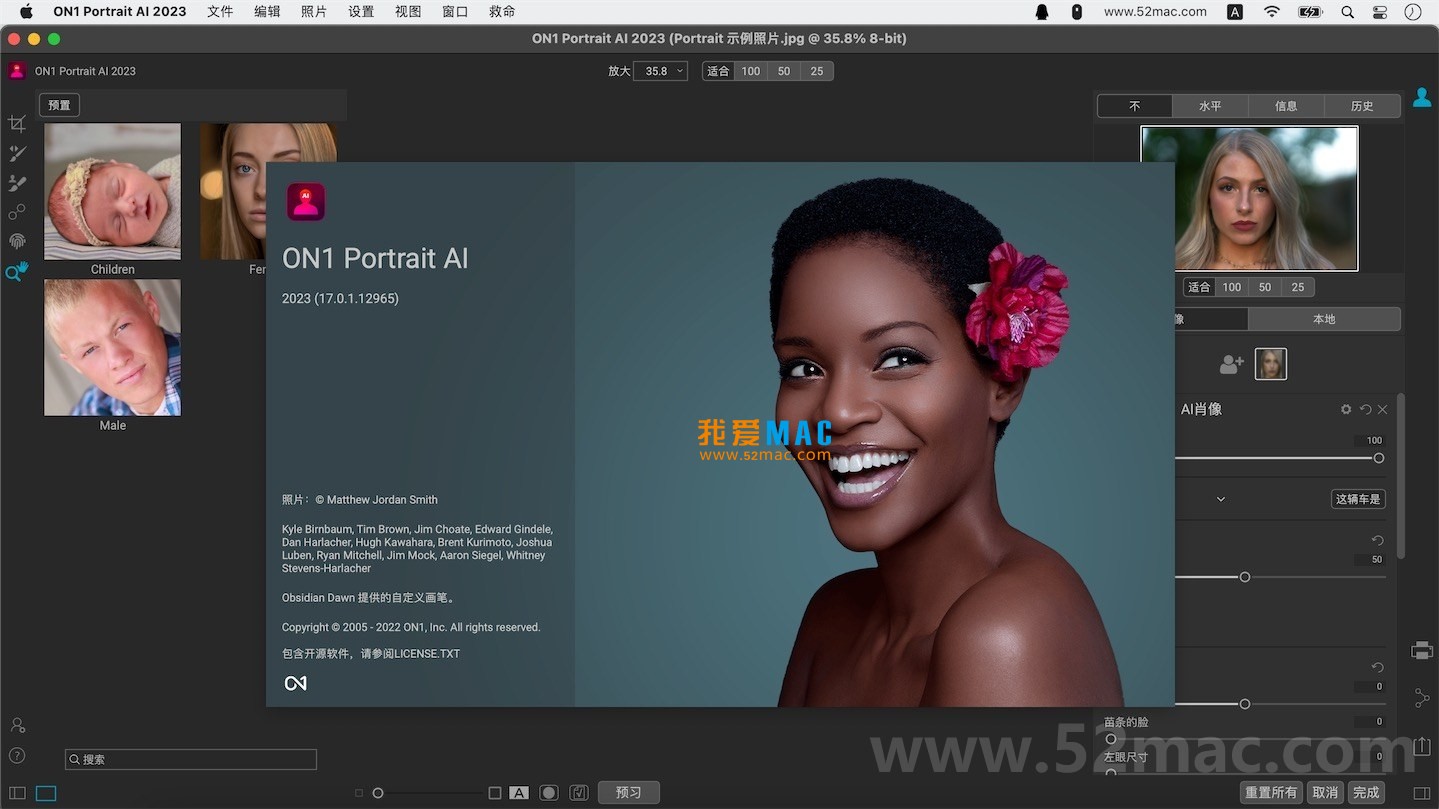Open the AI肖像 panel settings gear
The width and height of the screenshot is (1439, 809).
tap(1346, 409)
